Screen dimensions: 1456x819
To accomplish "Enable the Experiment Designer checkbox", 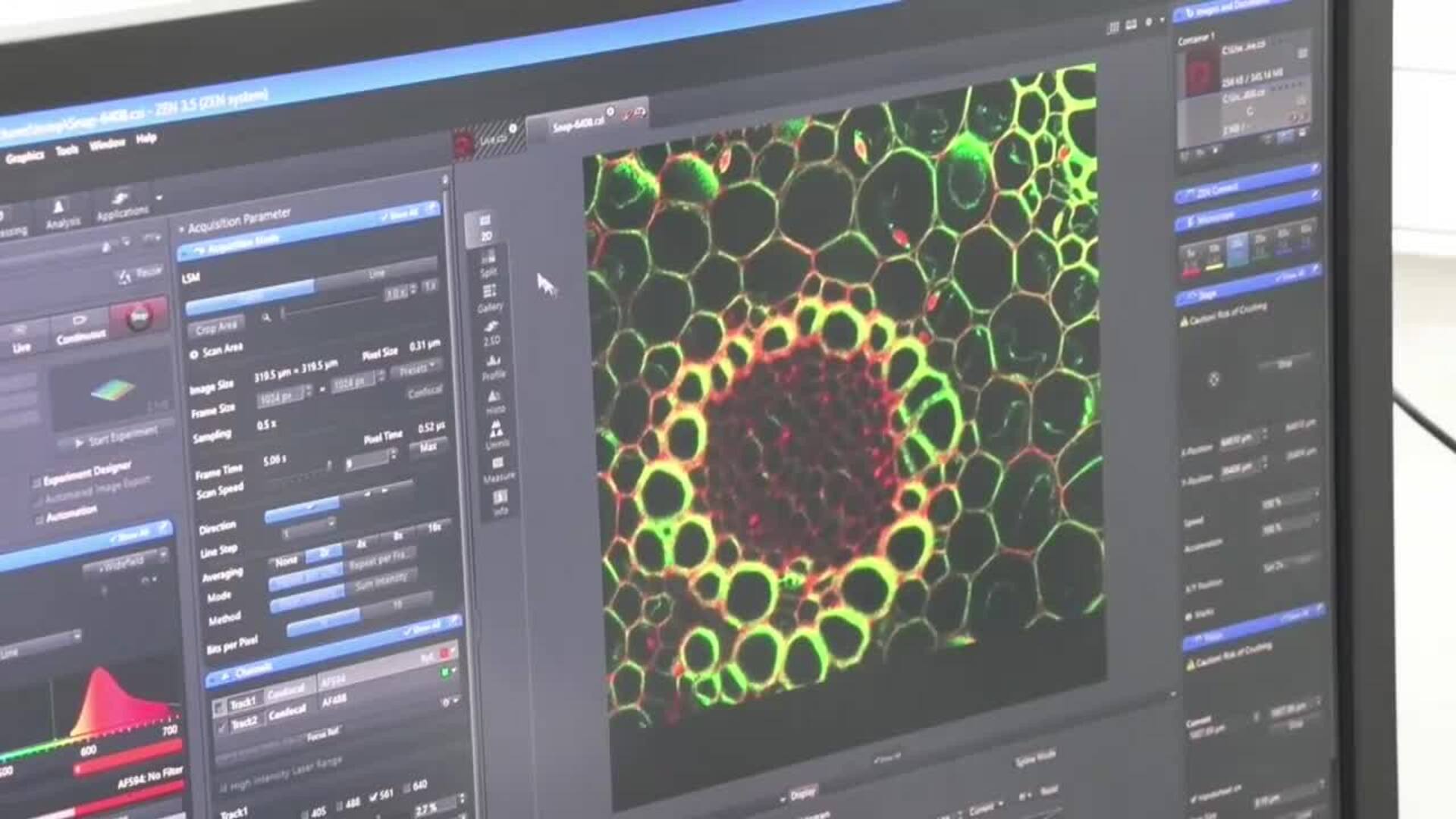I will coord(37,482).
